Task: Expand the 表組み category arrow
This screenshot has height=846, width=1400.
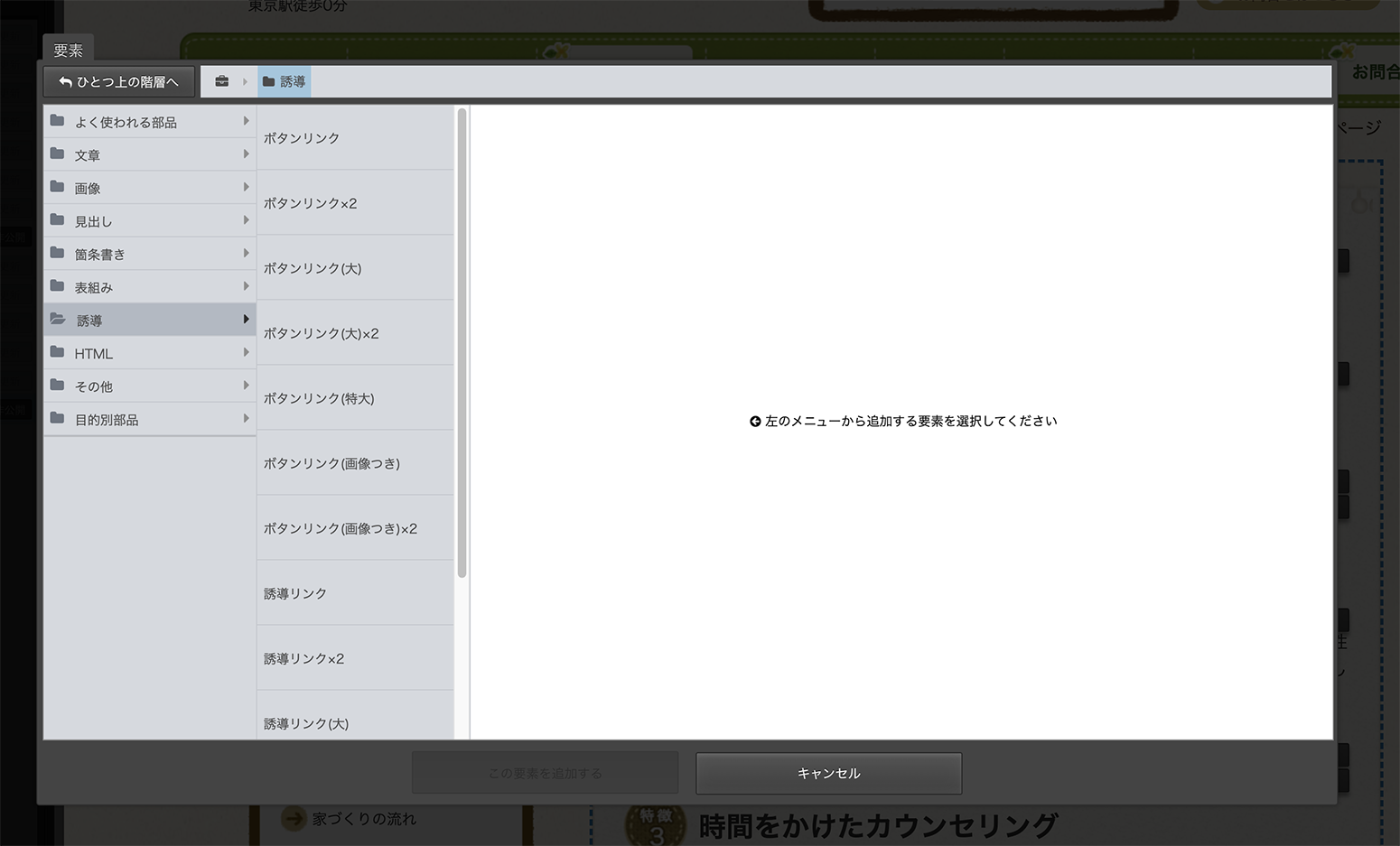Action: 246,286
